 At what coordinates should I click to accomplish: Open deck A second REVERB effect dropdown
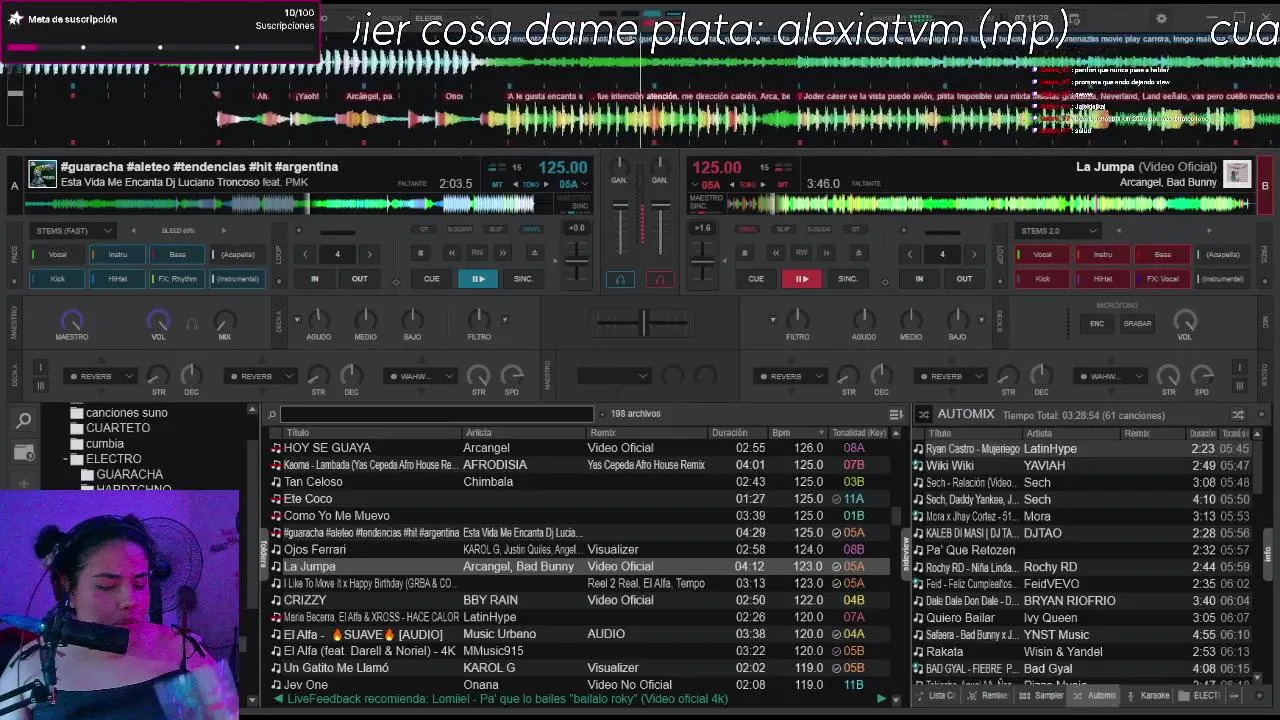pyautogui.click(x=260, y=376)
